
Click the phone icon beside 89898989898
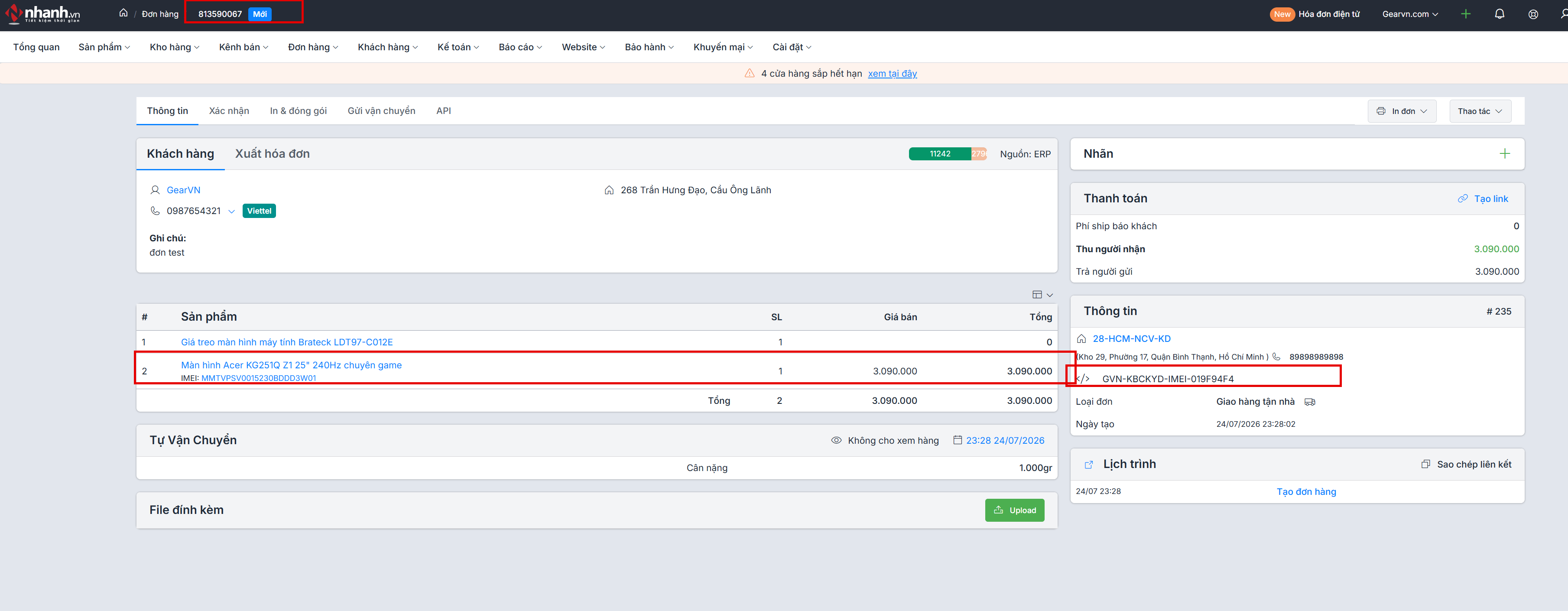point(1276,357)
